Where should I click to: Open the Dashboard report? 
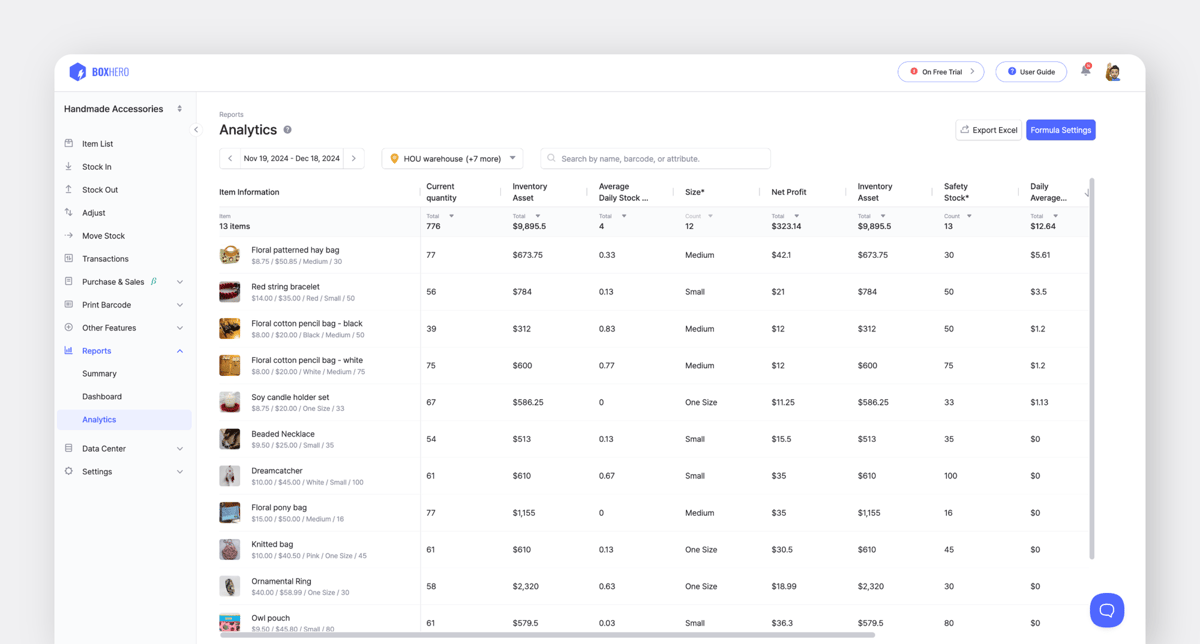104,396
